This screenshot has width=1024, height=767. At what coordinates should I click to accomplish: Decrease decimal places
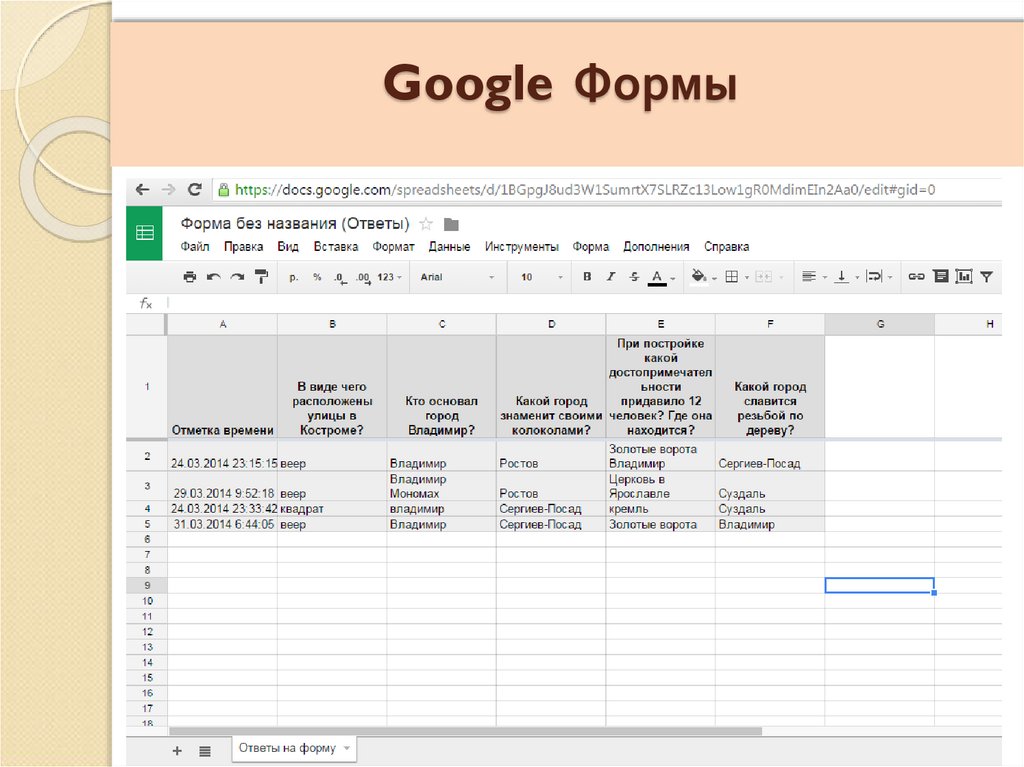(340, 278)
